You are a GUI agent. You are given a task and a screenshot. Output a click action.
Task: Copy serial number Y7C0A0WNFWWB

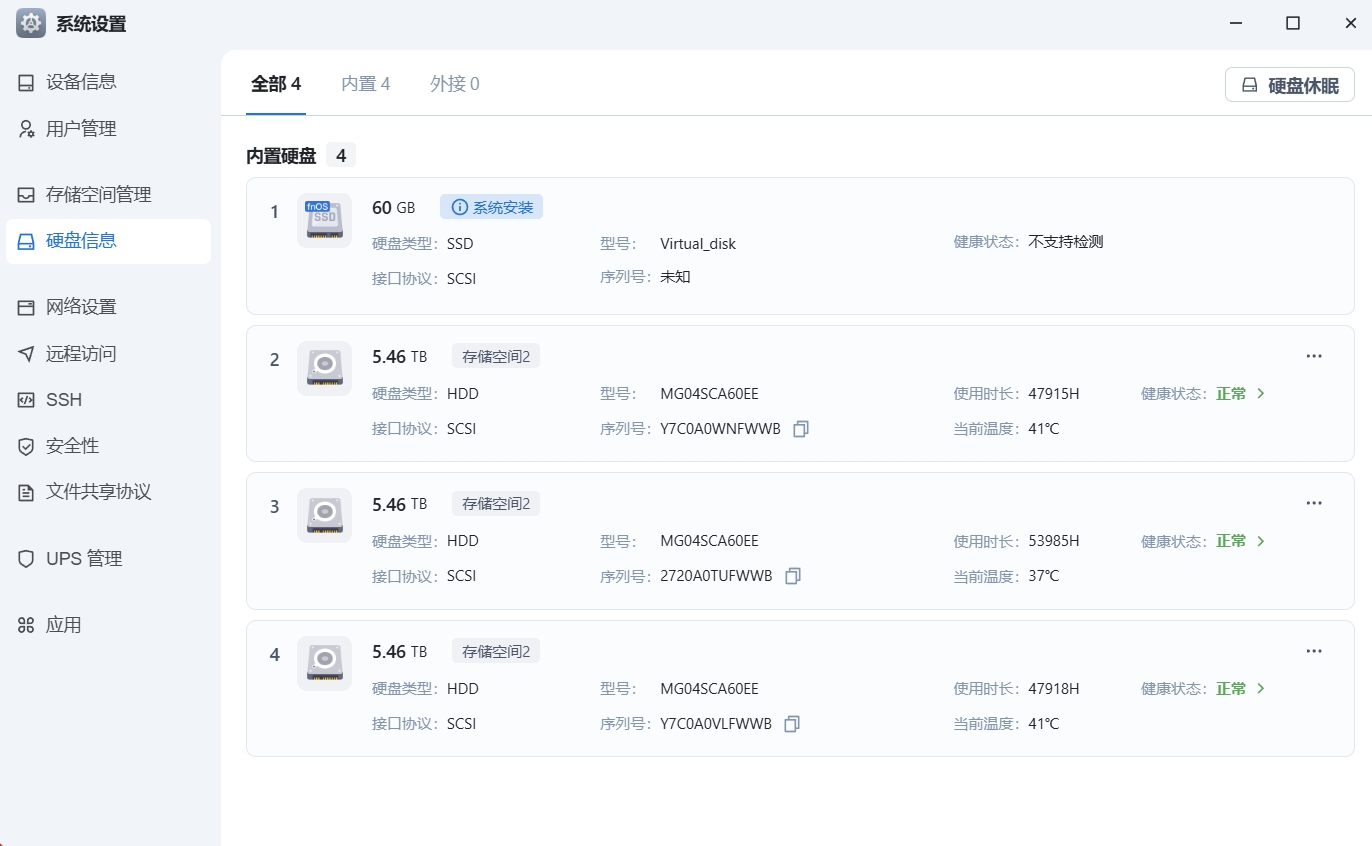coord(801,429)
